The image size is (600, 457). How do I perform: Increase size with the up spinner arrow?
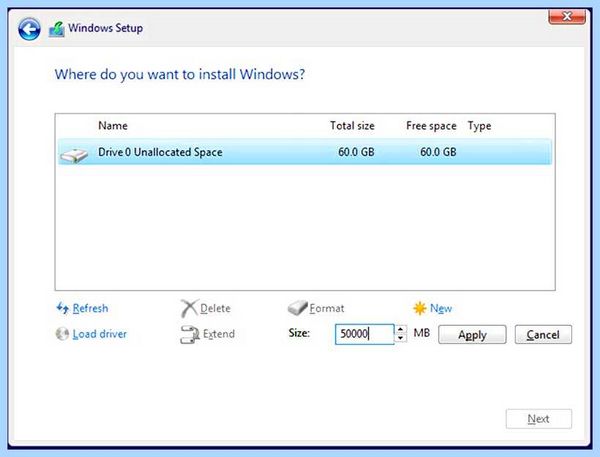click(x=400, y=329)
